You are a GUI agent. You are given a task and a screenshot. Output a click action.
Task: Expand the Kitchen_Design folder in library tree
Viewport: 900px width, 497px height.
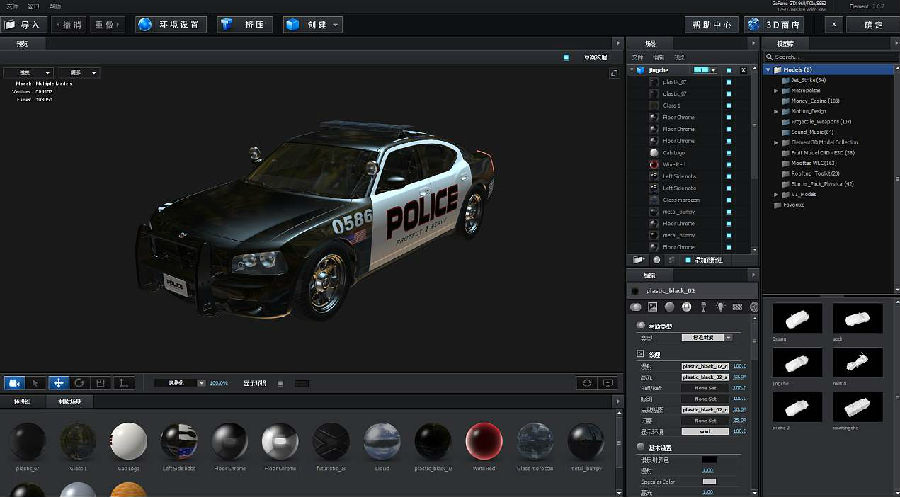pos(777,111)
